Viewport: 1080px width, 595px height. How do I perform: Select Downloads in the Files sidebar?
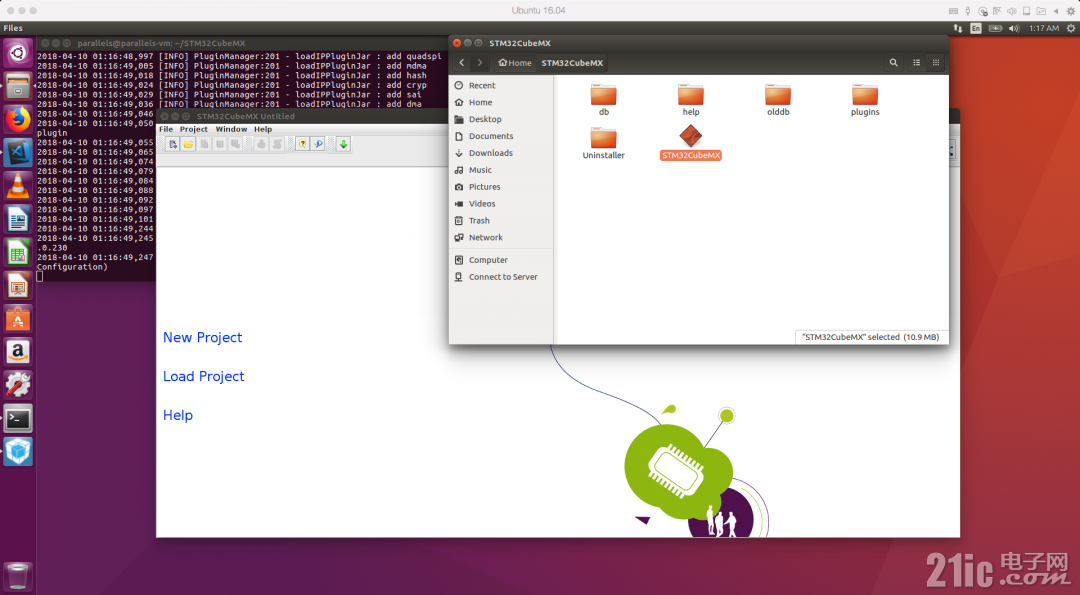tap(501, 153)
